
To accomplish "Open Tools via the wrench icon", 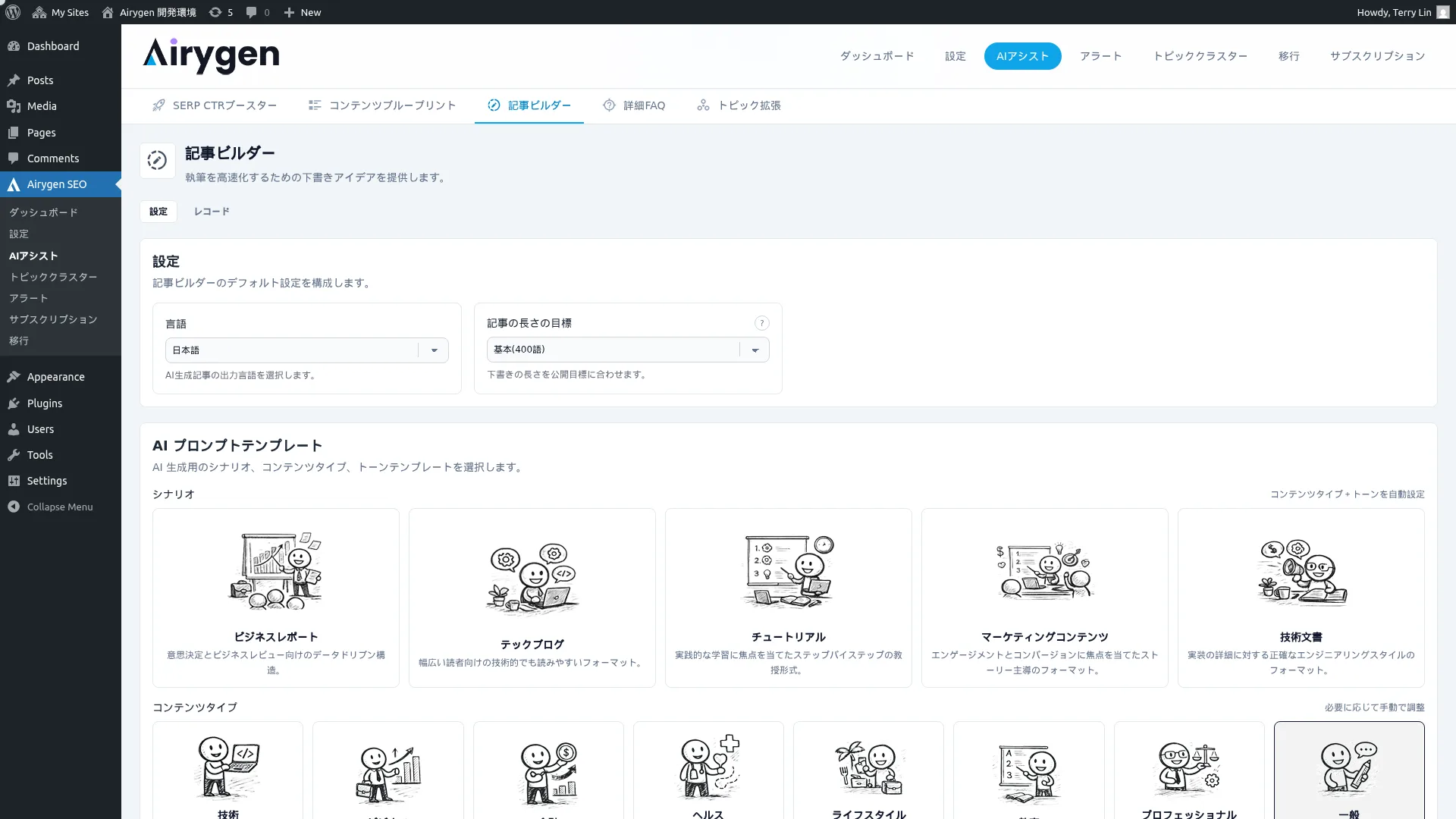I will click(14, 455).
